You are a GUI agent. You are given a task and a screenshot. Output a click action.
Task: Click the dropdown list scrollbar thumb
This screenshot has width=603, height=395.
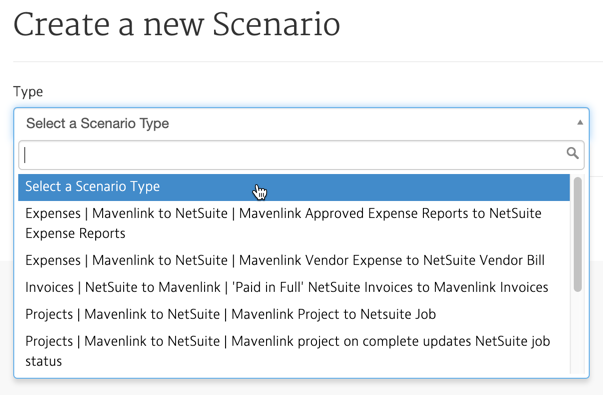[578, 234]
